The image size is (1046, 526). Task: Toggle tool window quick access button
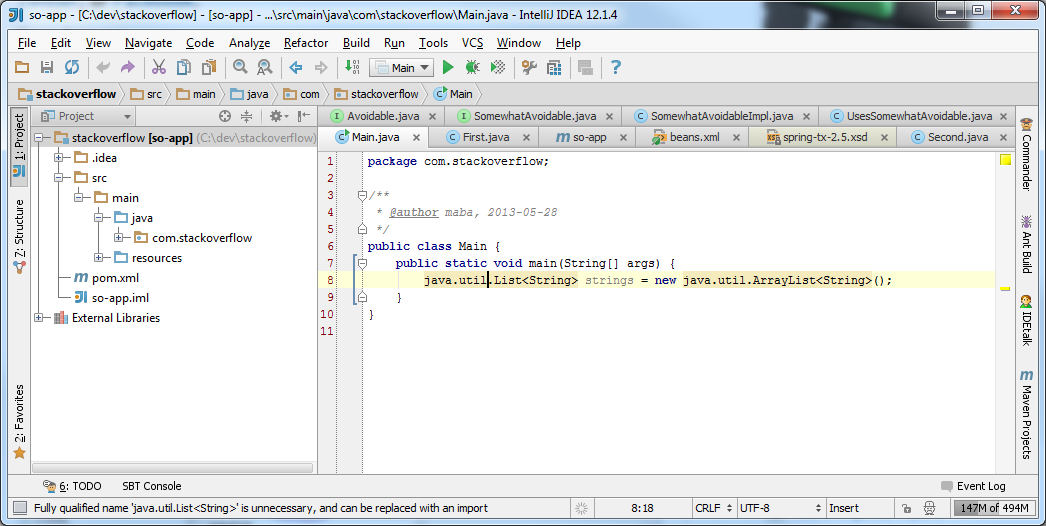(x=20, y=508)
